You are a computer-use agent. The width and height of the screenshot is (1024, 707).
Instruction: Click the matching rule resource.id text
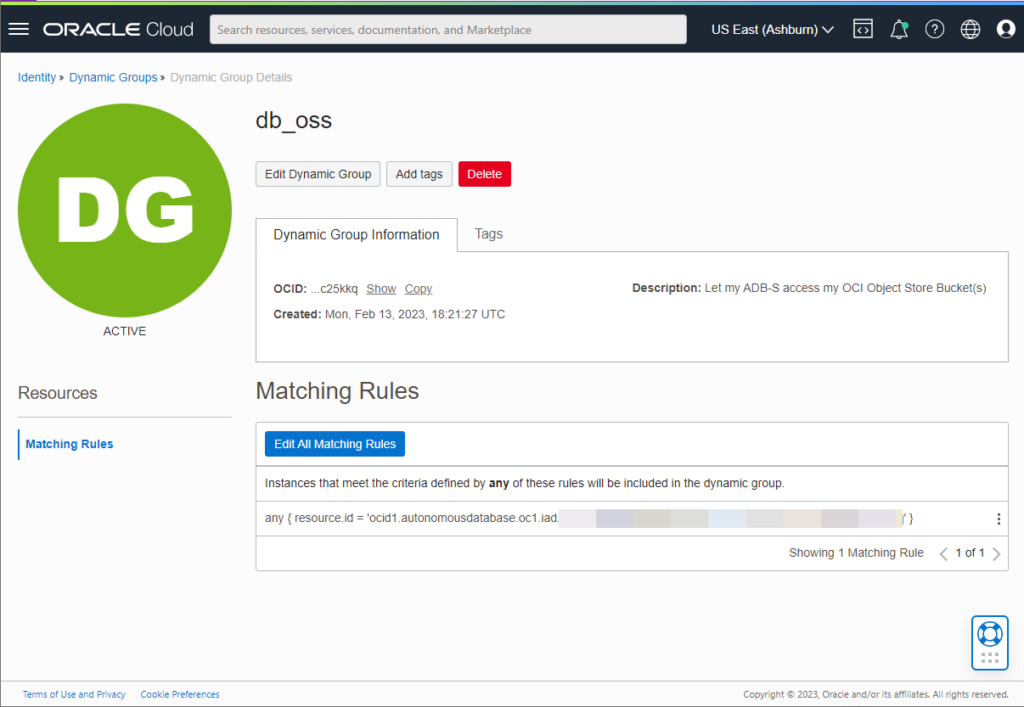(588, 518)
